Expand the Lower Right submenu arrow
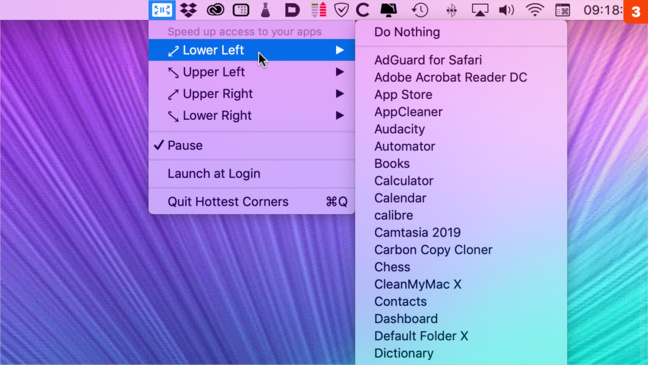Screen dimensions: 648x365 [340, 116]
